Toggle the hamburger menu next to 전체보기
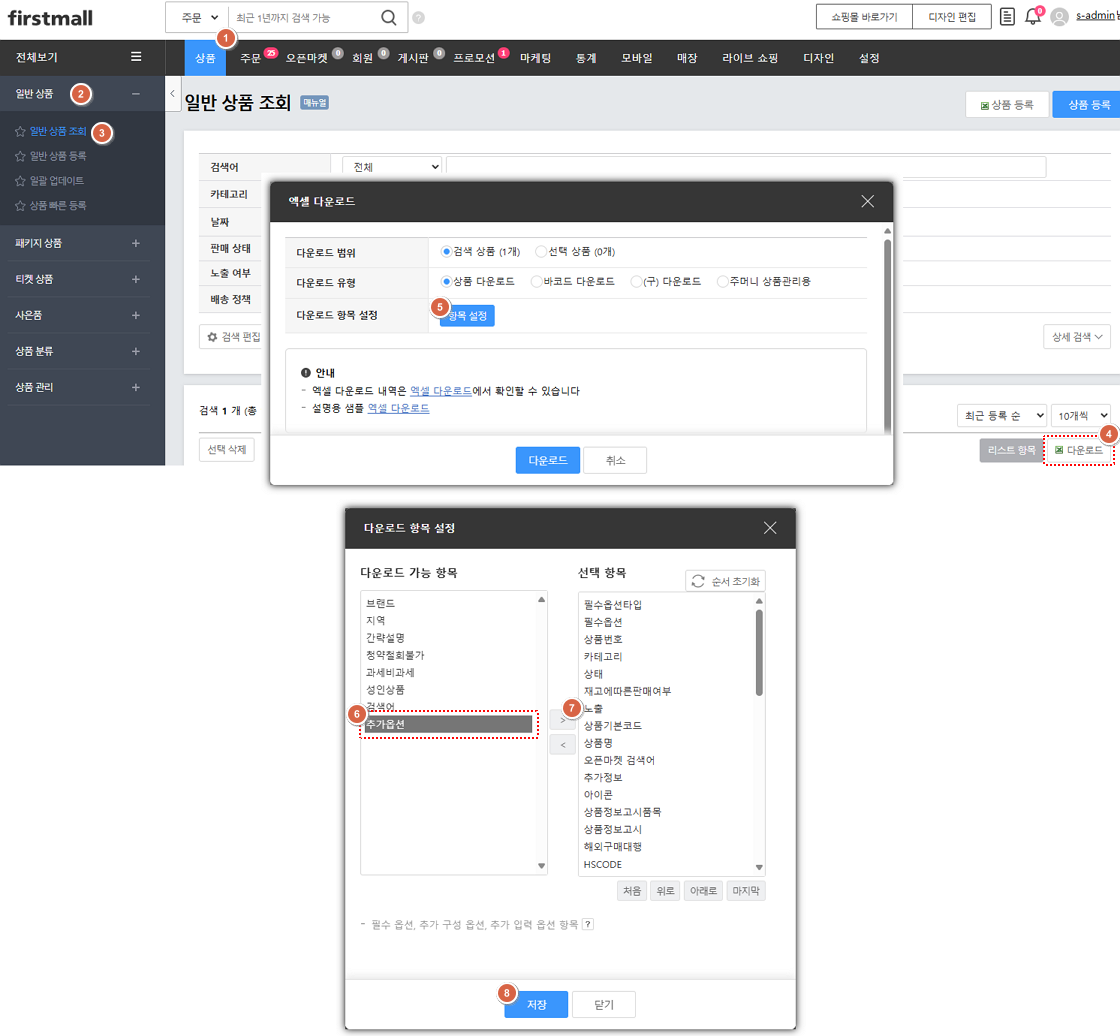The height and width of the screenshot is (1036, 1120). coord(136,57)
